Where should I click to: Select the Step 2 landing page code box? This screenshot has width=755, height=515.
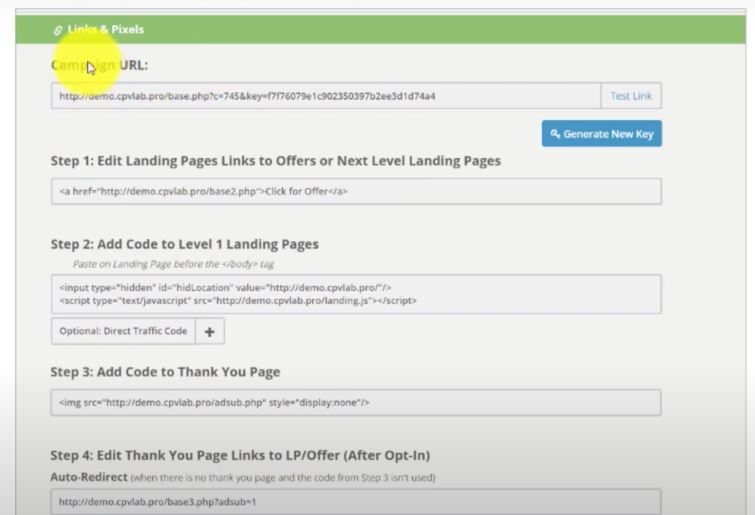[356, 294]
